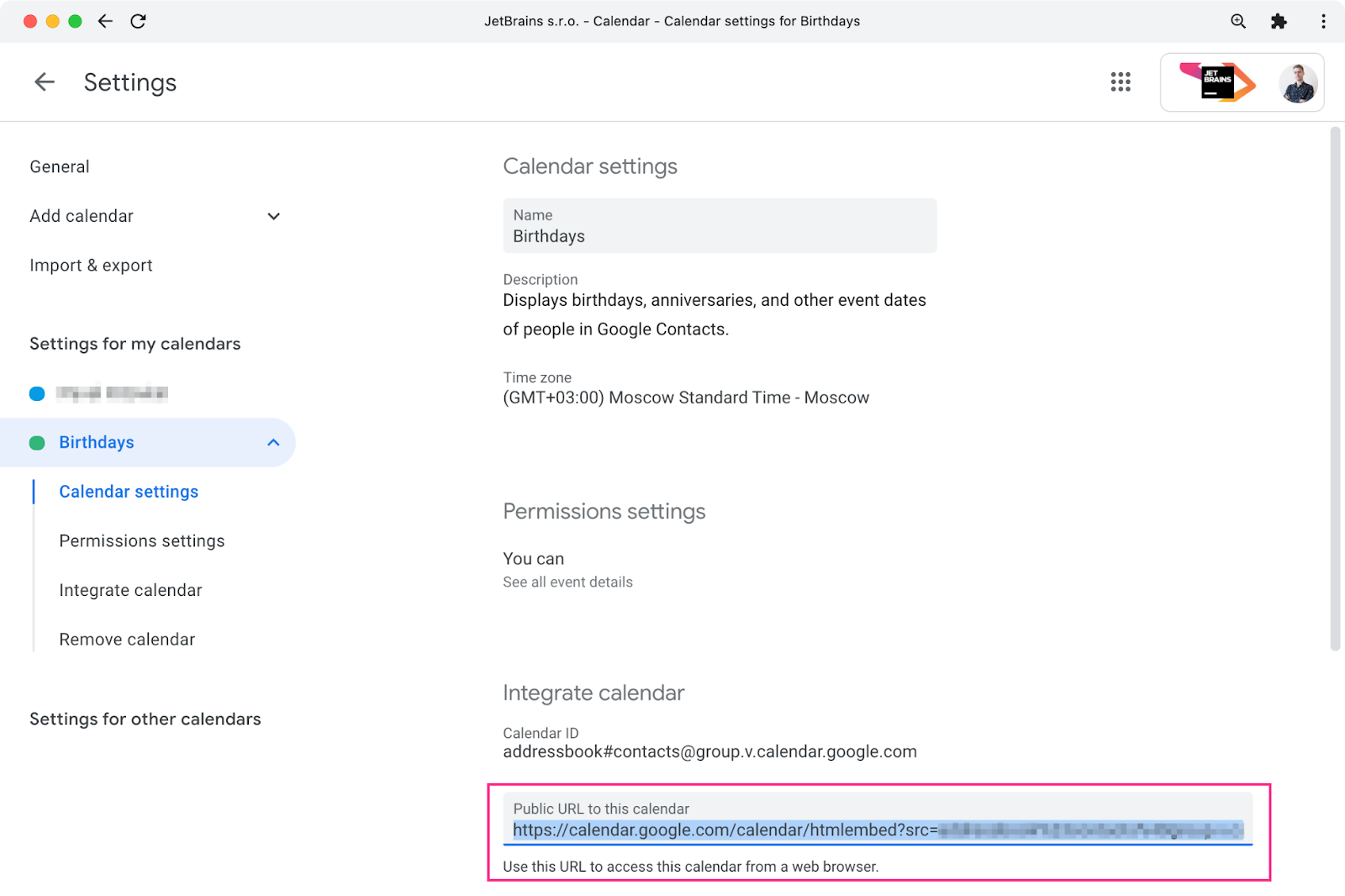
Task: Jump to Integrate calendar subsection
Action: pyautogui.click(x=130, y=590)
